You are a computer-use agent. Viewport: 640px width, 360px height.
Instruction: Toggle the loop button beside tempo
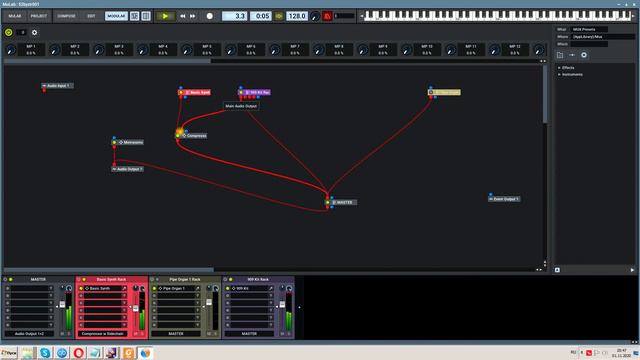279,16
